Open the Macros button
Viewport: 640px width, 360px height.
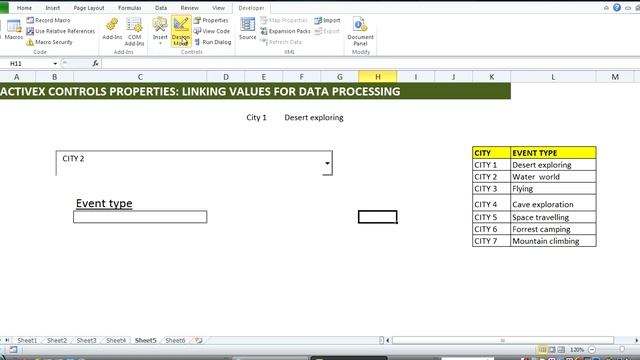pos(13,30)
